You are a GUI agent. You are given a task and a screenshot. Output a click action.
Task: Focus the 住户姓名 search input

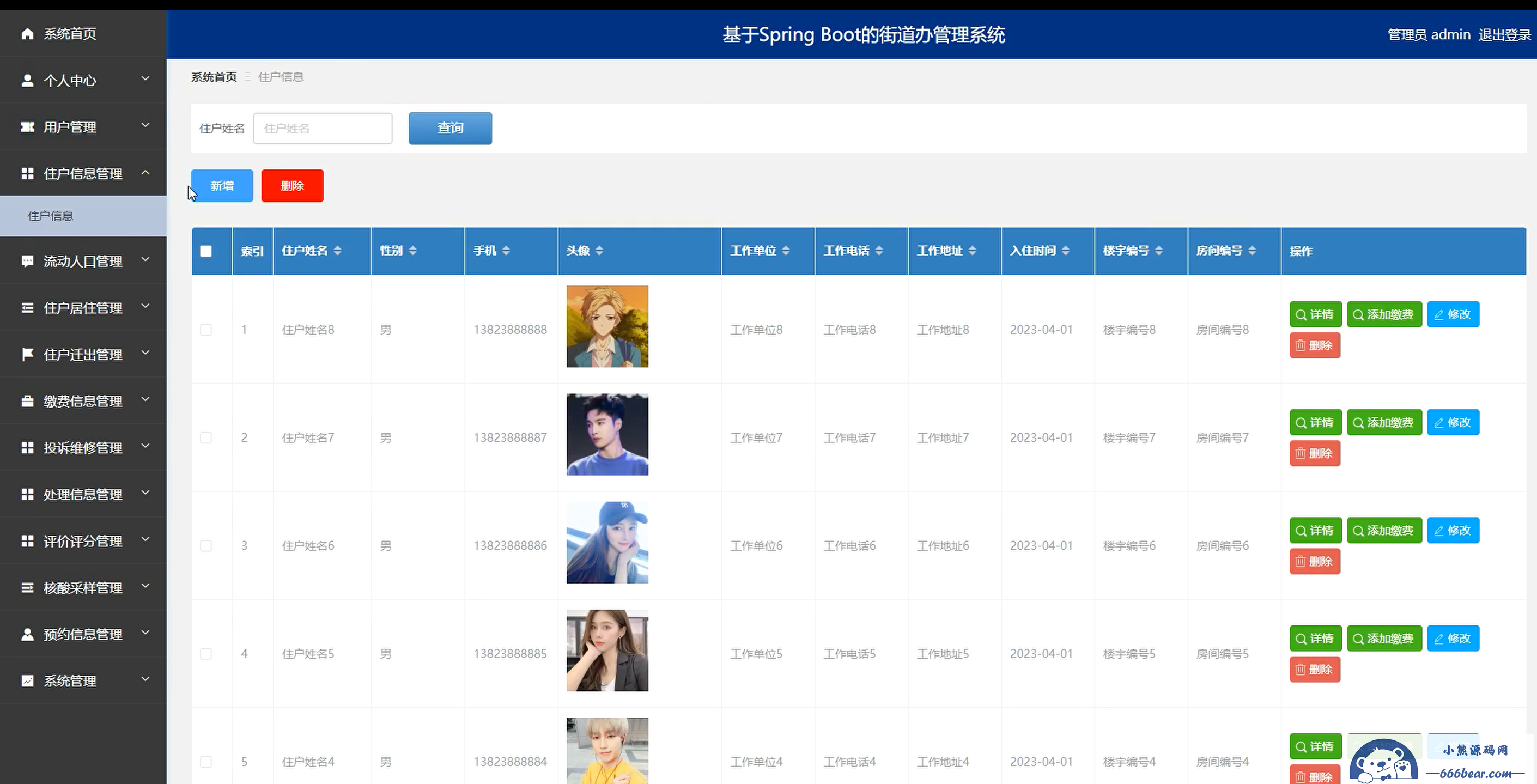(x=323, y=128)
